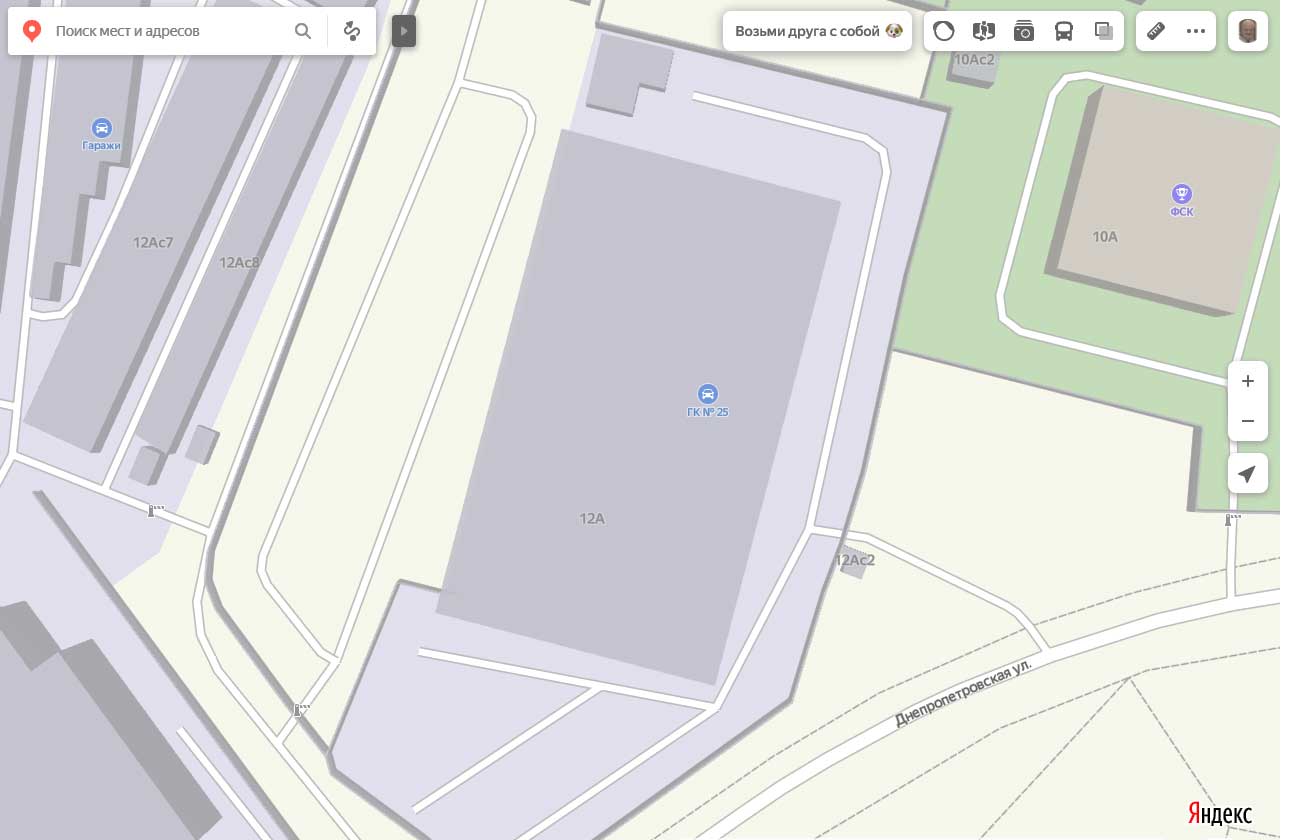Show public transport with bus icon
Image resolution: width=1296 pixels, height=840 pixels.
click(1064, 31)
